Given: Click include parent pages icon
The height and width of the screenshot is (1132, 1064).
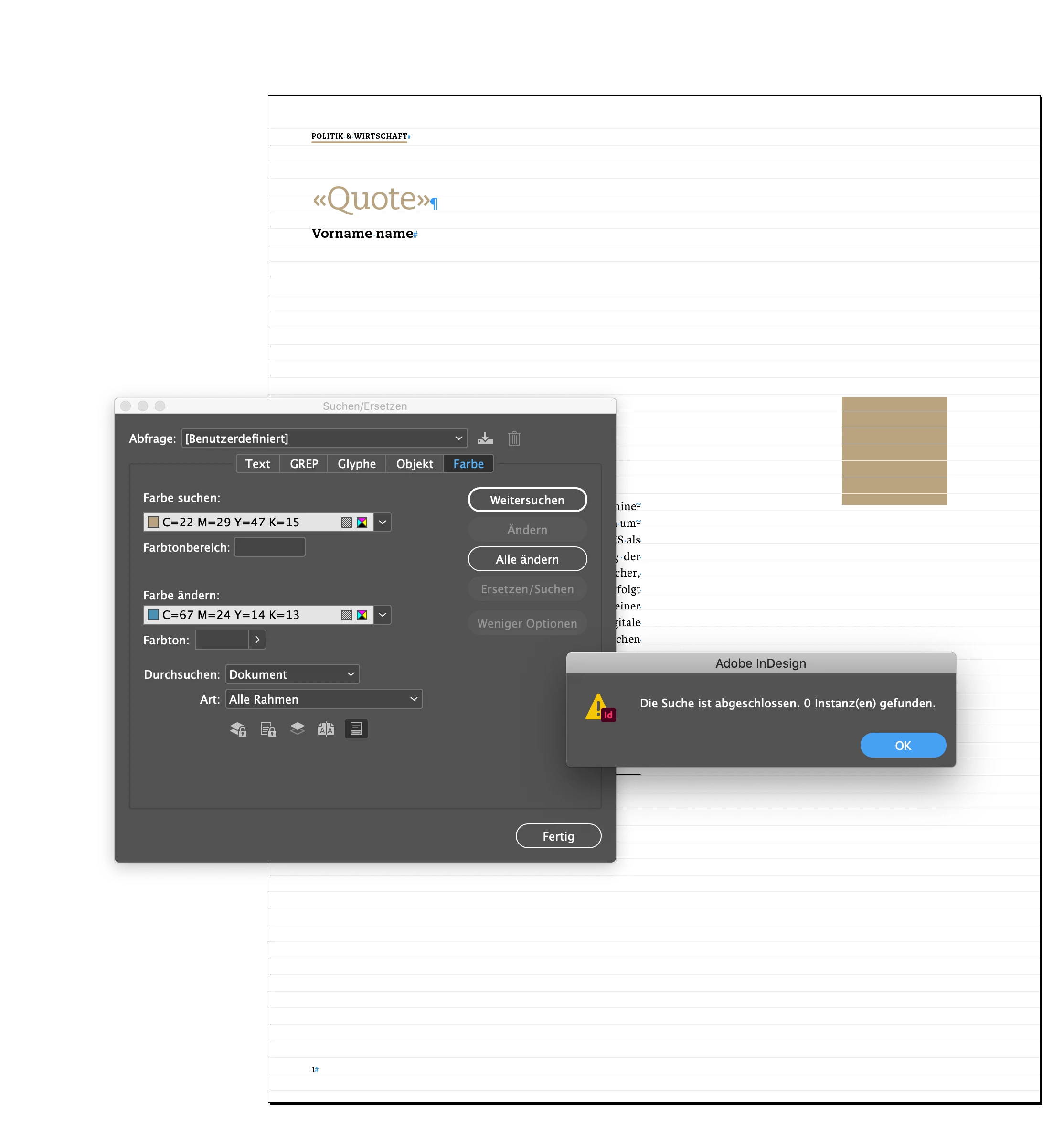Looking at the screenshot, I should click(326, 729).
